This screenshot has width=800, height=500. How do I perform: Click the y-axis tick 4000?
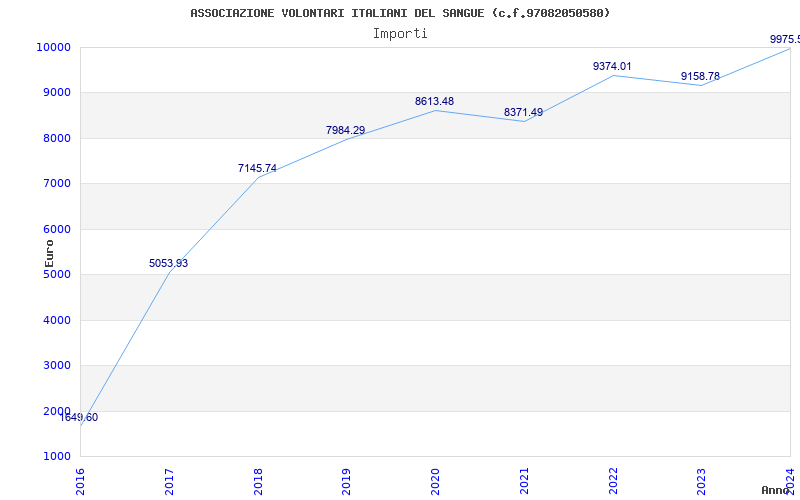56,320
